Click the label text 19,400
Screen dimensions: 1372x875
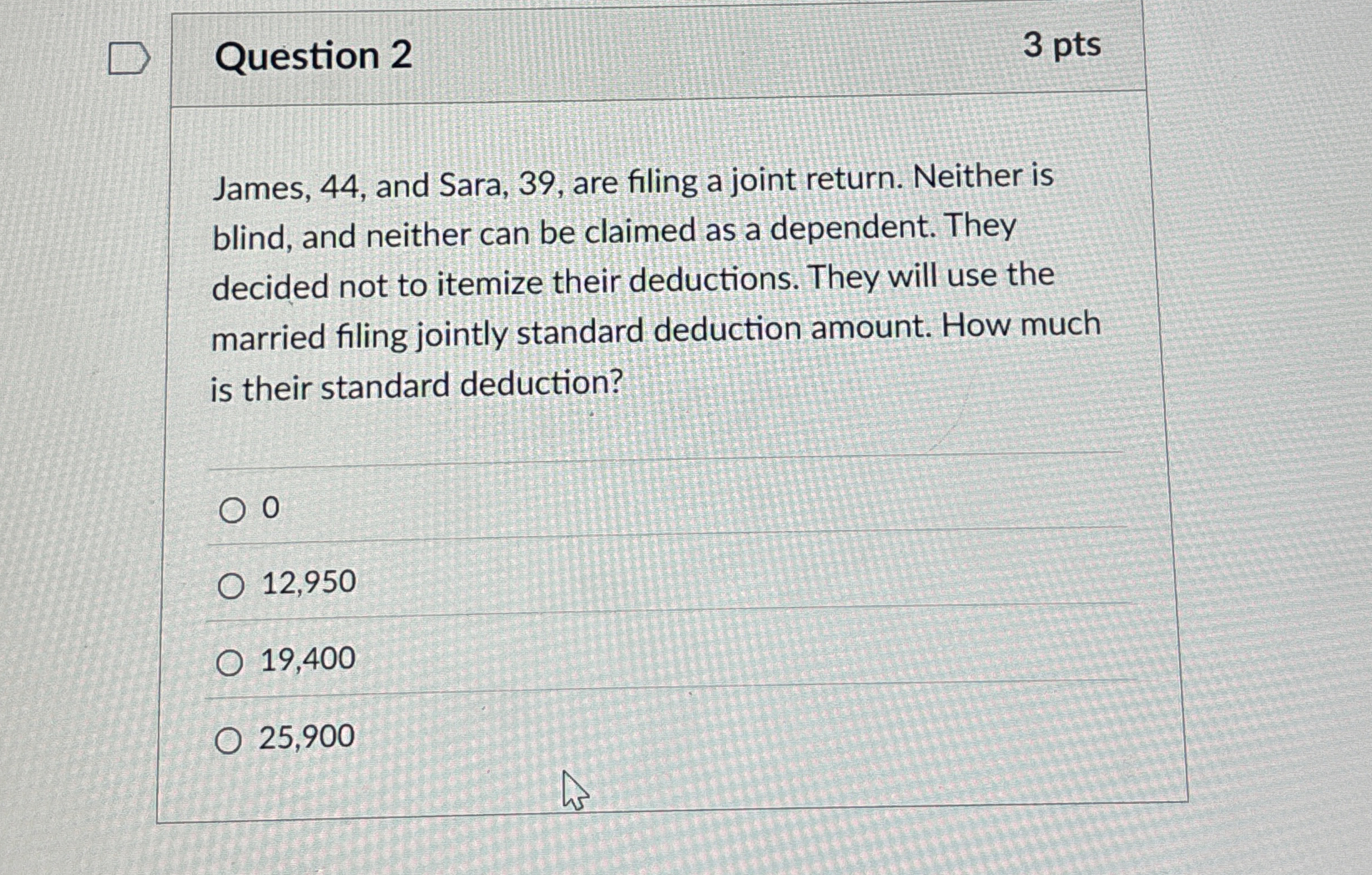(305, 659)
